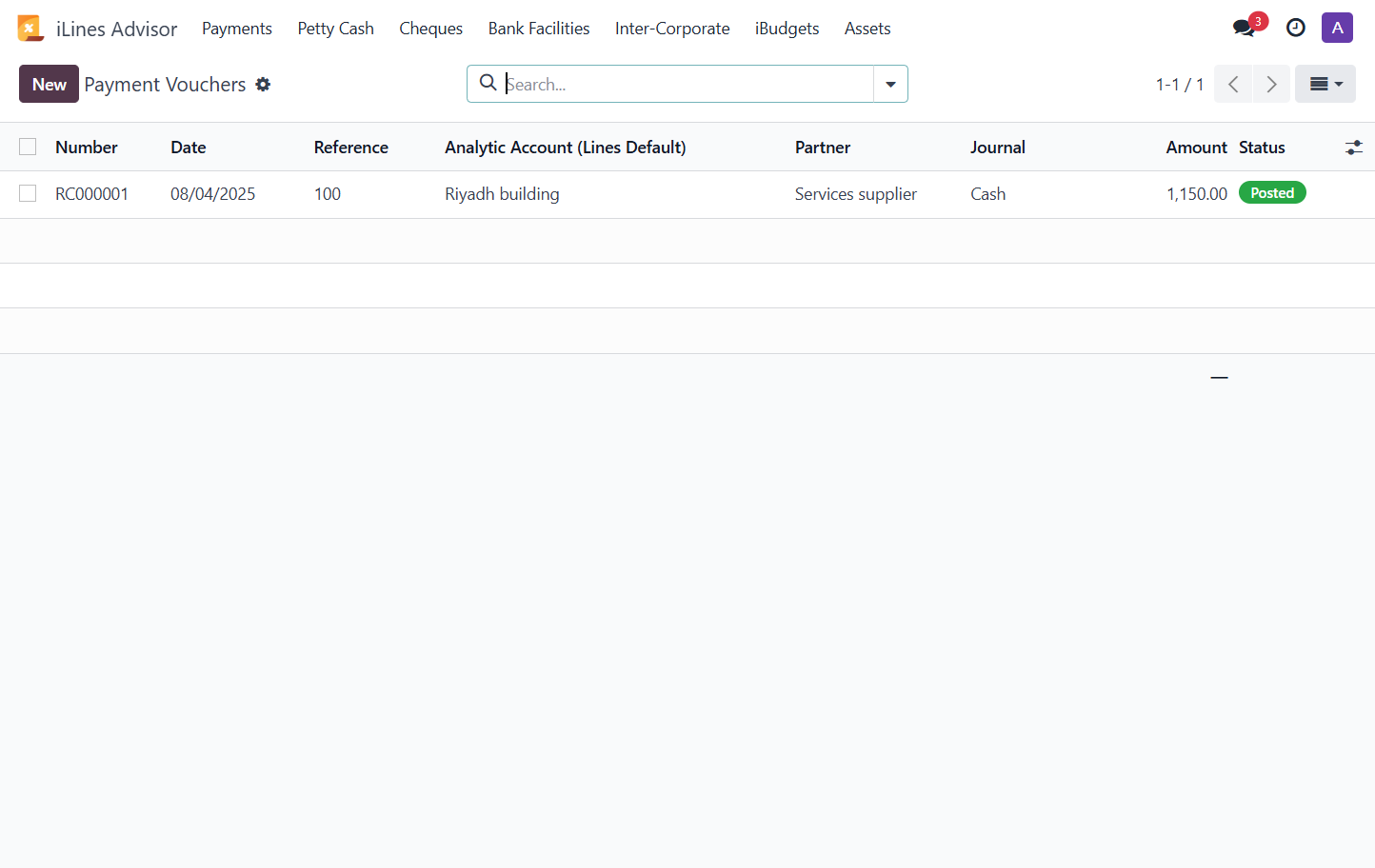1375x868 pixels.
Task: Click the 1,150.00 amount cell
Action: tap(1197, 193)
